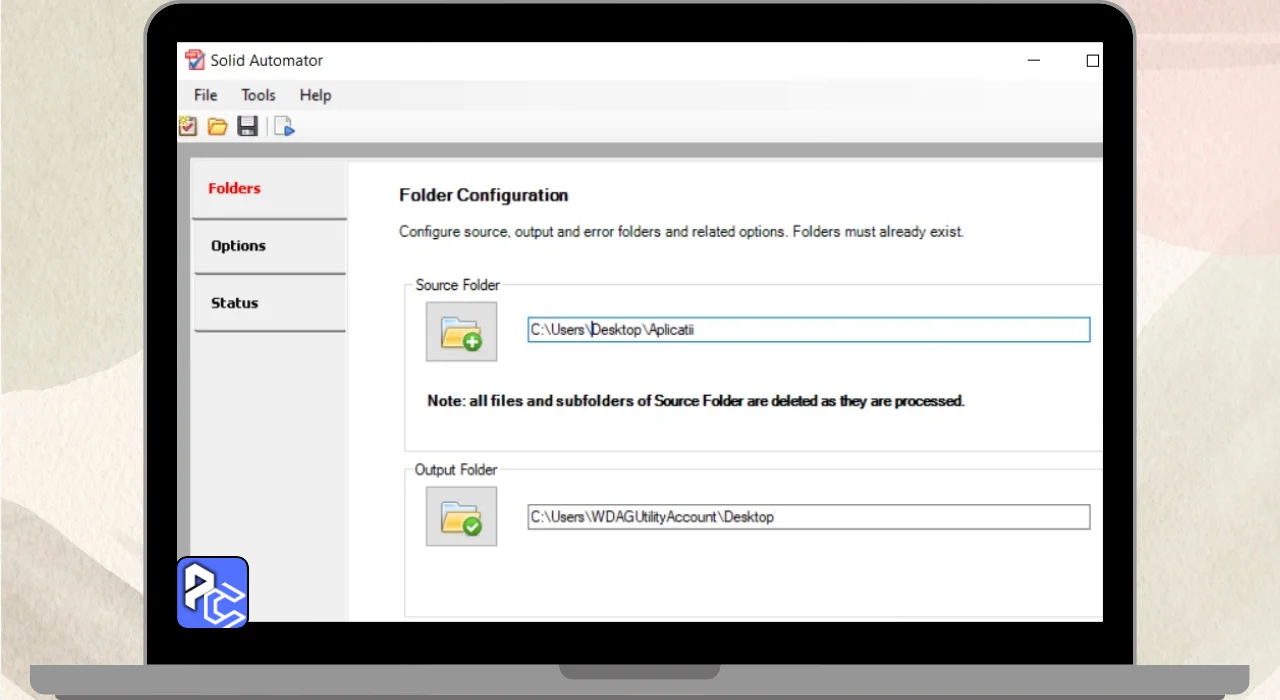Switch to the Options tab

click(x=238, y=246)
